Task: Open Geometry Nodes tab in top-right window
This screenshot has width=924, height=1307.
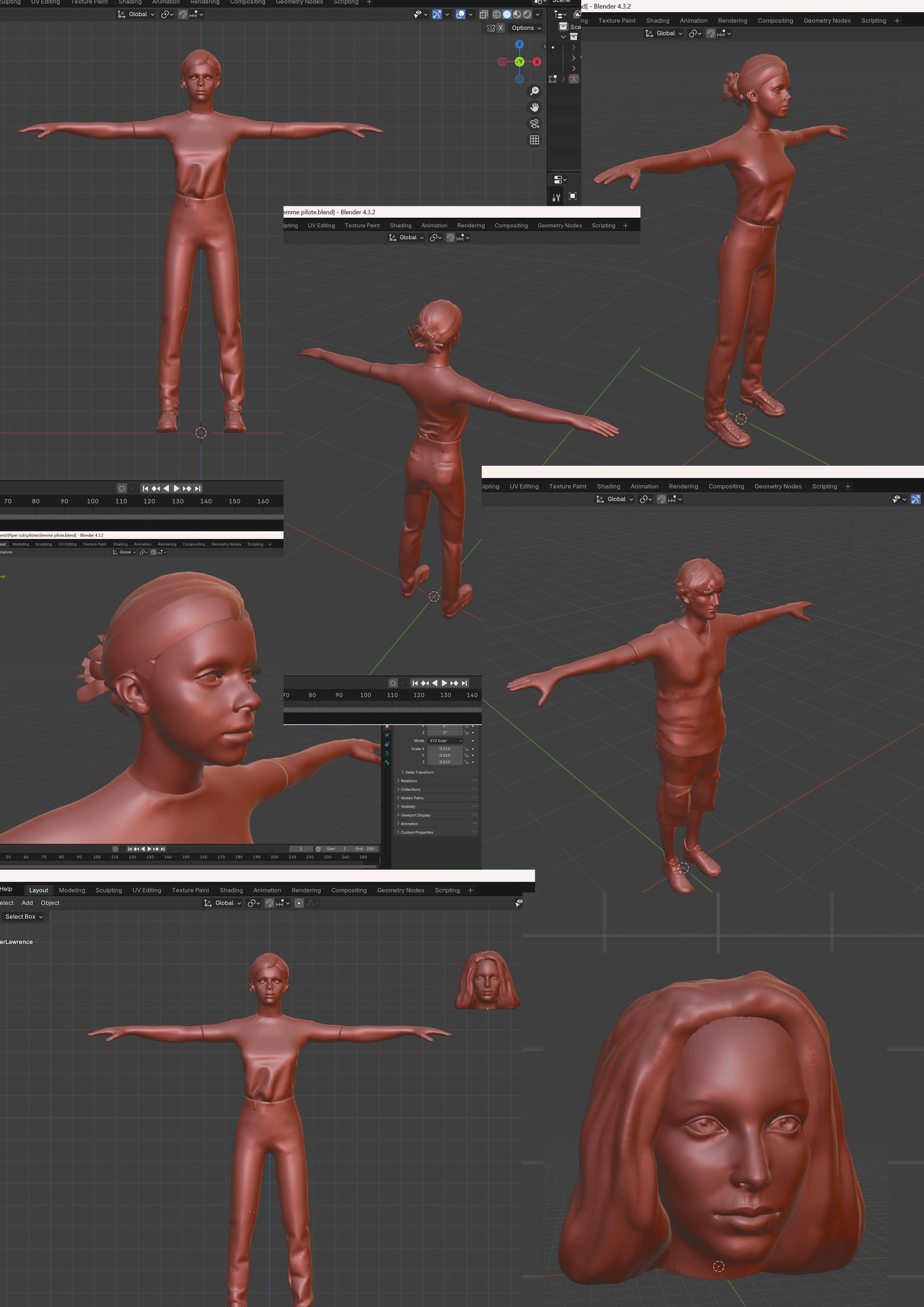Action: (x=827, y=21)
